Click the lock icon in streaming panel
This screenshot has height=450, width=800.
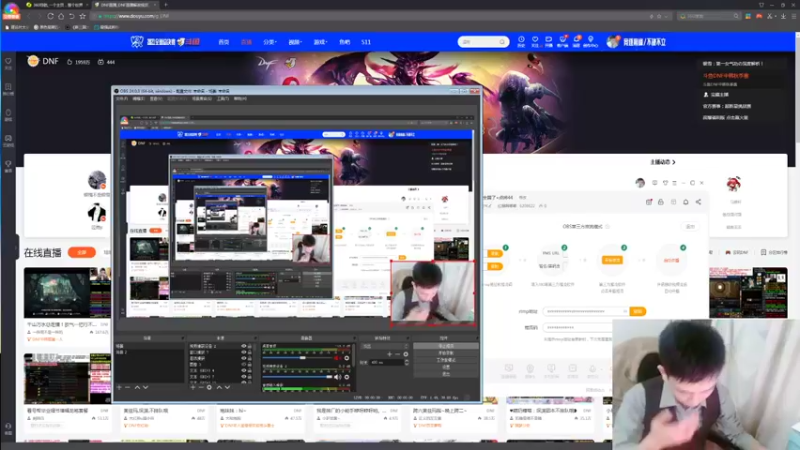coord(661,202)
